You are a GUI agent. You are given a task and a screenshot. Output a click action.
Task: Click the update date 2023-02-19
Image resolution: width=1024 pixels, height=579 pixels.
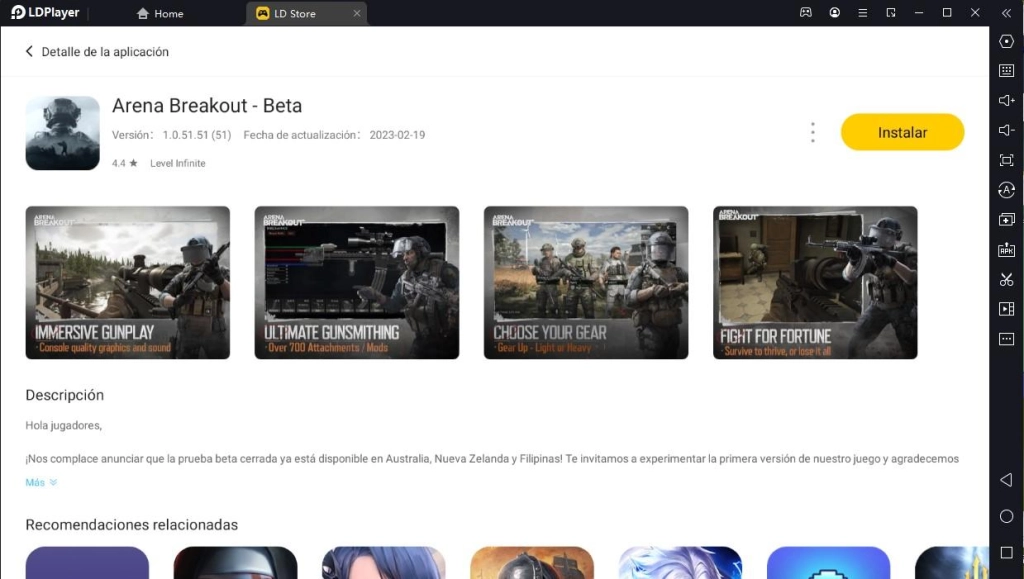[397, 135]
